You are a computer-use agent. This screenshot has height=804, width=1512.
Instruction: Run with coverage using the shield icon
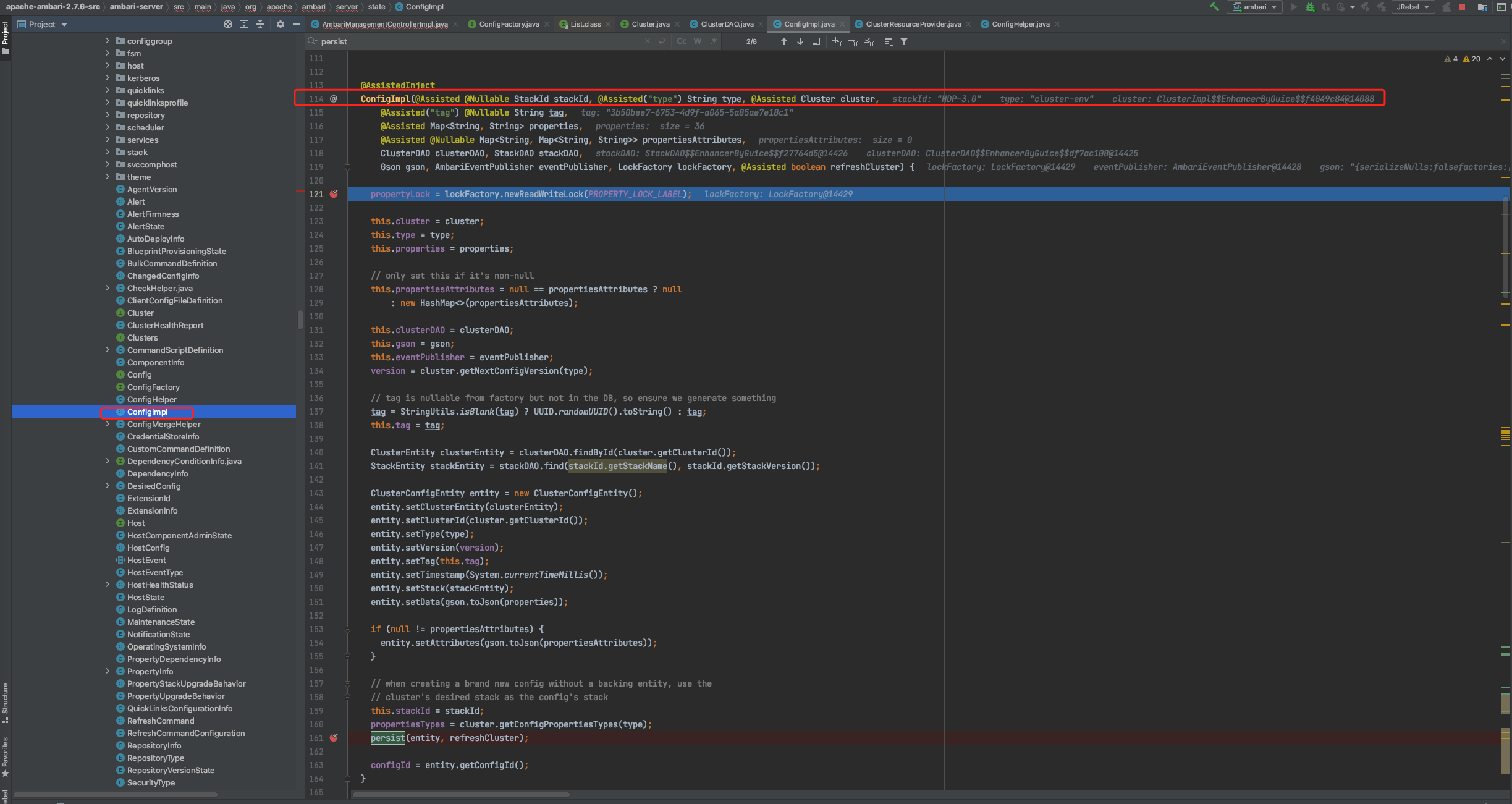pyautogui.click(x=1325, y=7)
